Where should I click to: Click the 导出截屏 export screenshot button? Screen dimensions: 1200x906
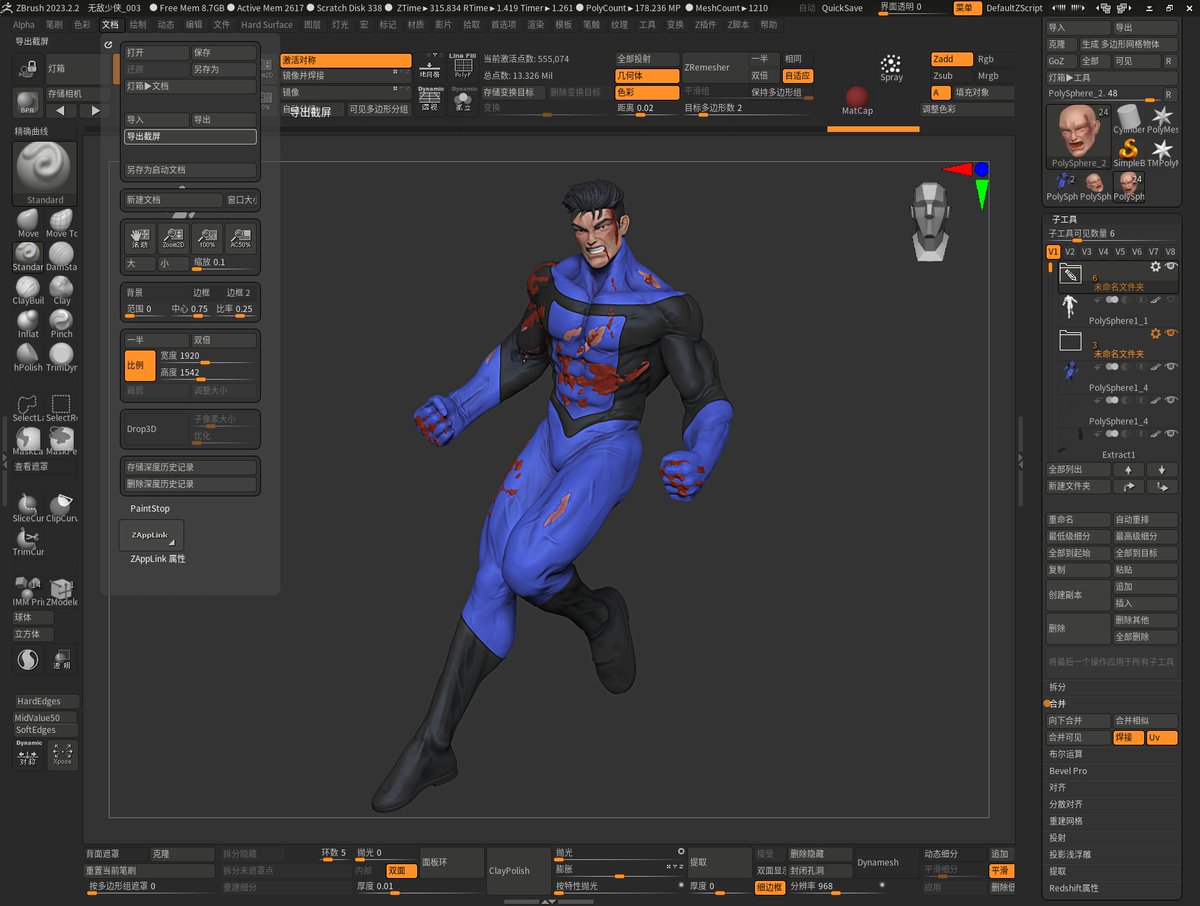[190, 137]
